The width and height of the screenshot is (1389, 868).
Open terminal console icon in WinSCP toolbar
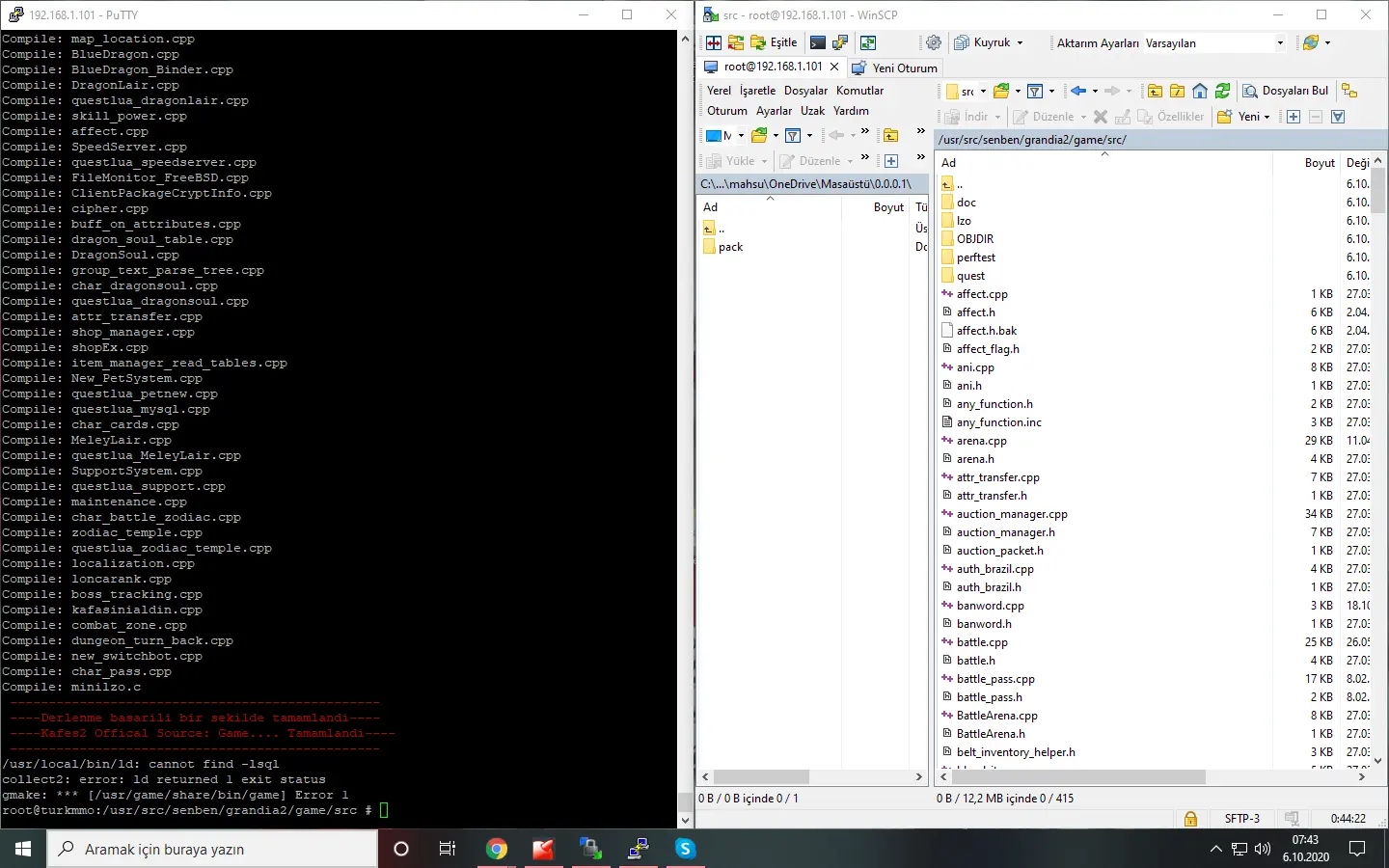[x=818, y=42]
